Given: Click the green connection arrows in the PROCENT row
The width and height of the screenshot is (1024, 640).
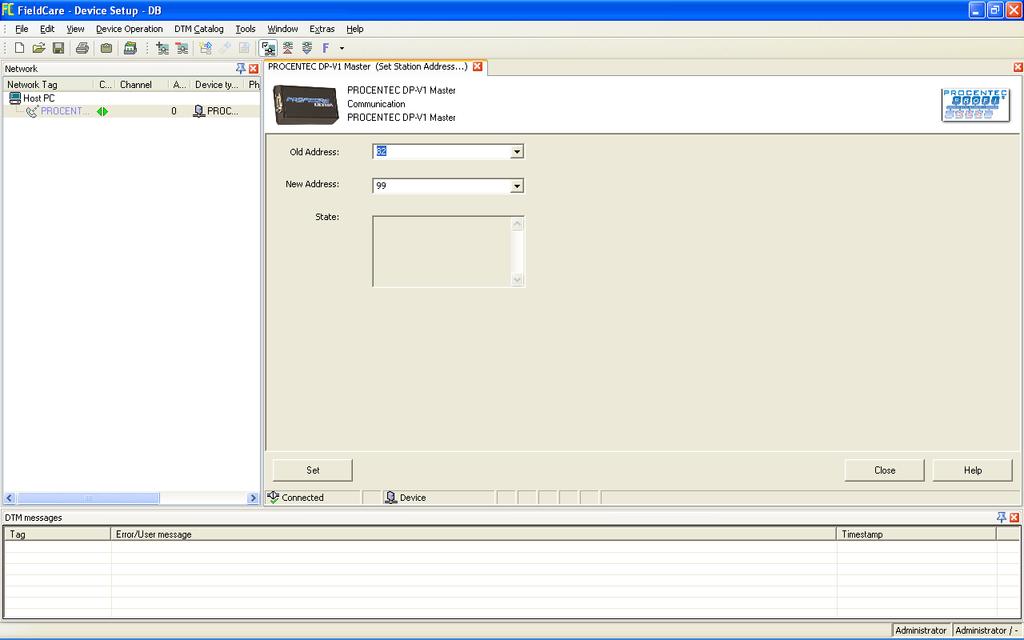Looking at the screenshot, I should 102,112.
